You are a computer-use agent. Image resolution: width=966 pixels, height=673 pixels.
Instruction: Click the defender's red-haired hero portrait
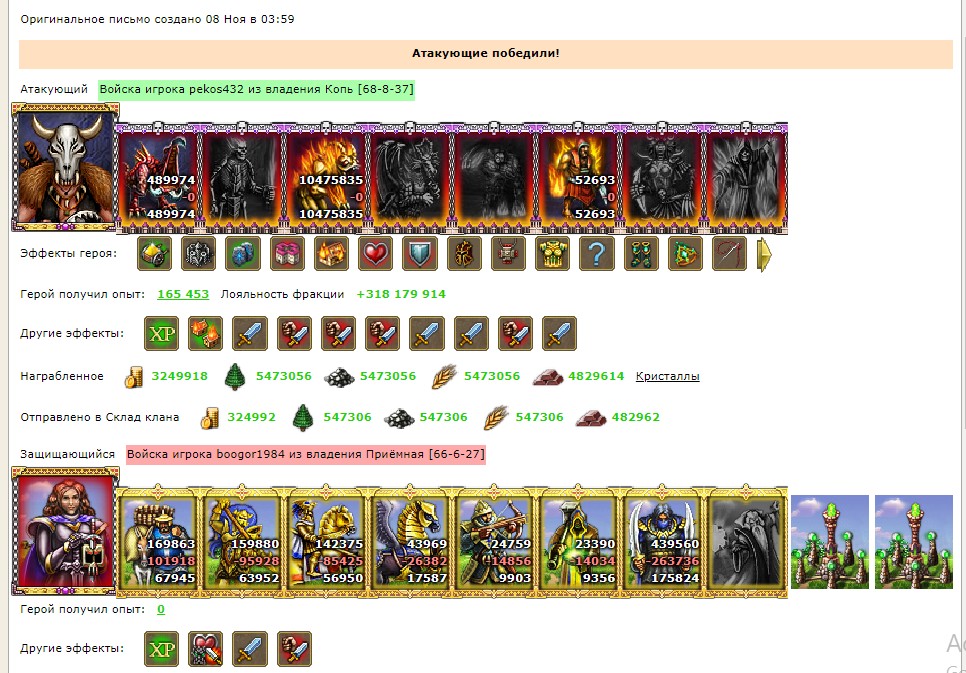pyautogui.click(x=65, y=531)
